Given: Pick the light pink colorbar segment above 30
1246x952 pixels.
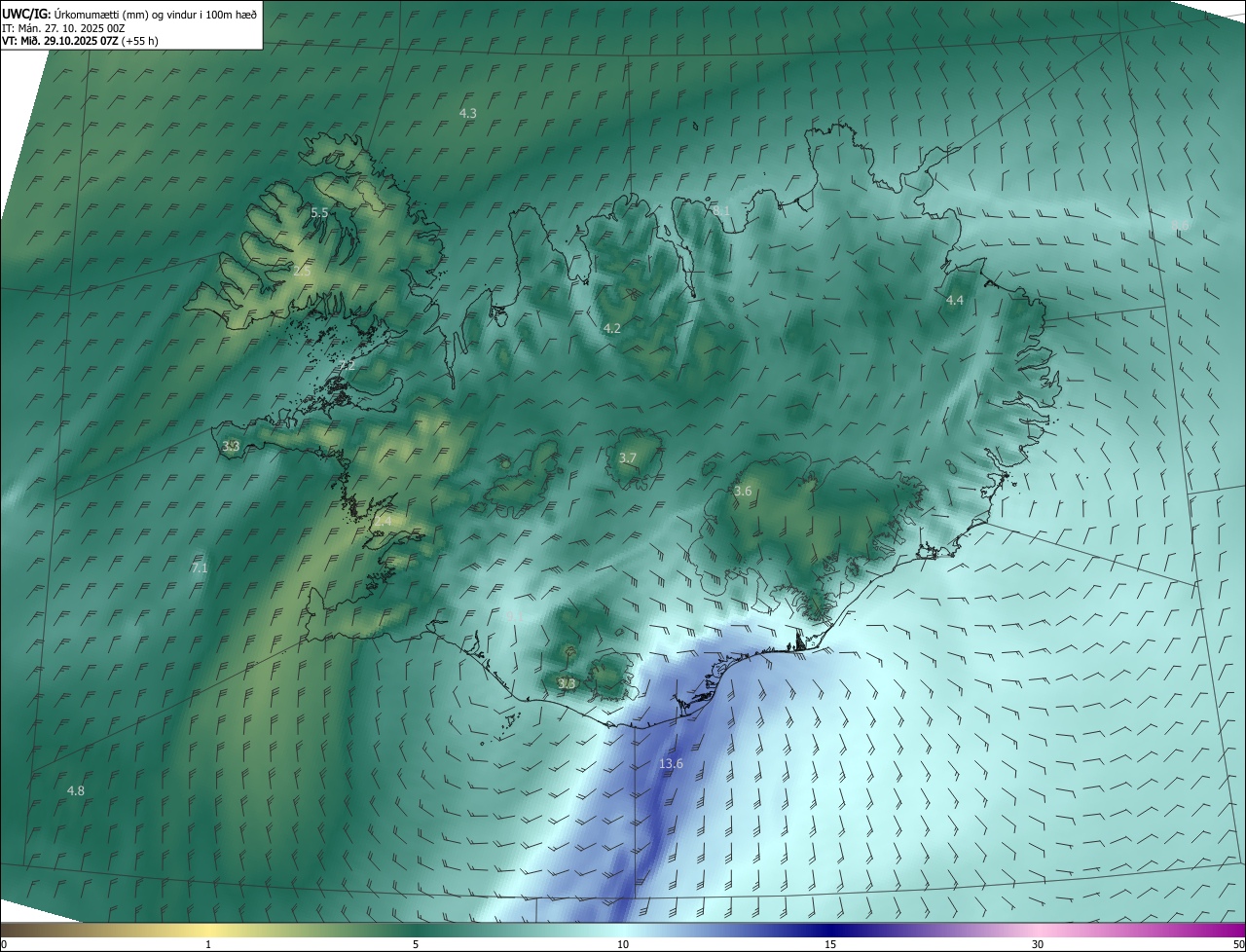Looking at the screenshot, I should coord(1038,930).
